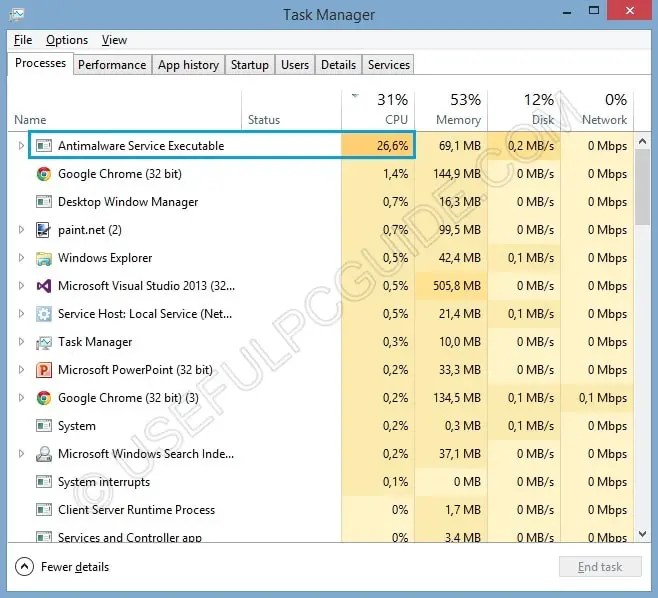Click the Desktop Window Manager icon
This screenshot has height=598, width=658.
[44, 202]
